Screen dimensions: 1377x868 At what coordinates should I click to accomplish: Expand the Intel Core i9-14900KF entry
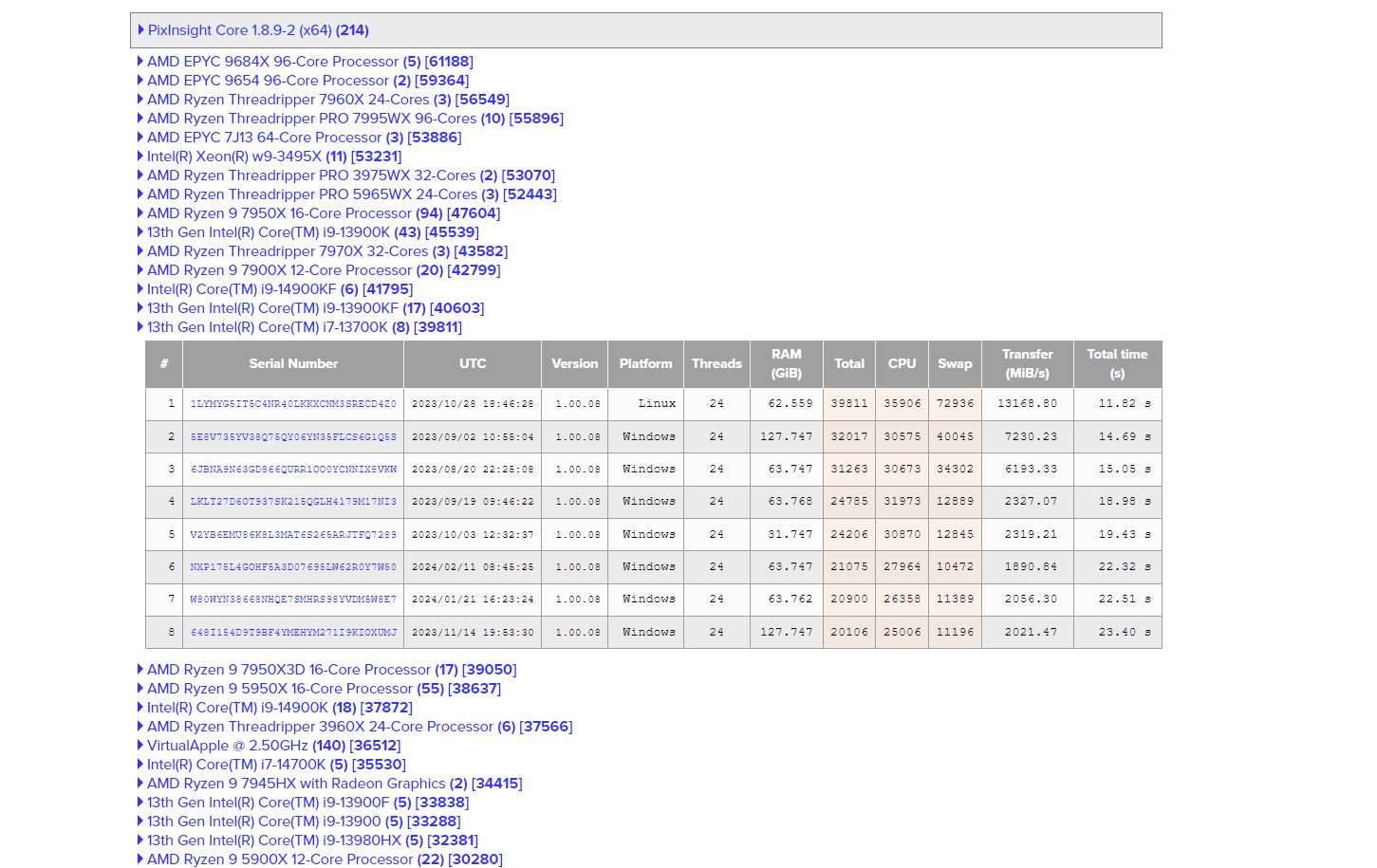pyautogui.click(x=274, y=289)
